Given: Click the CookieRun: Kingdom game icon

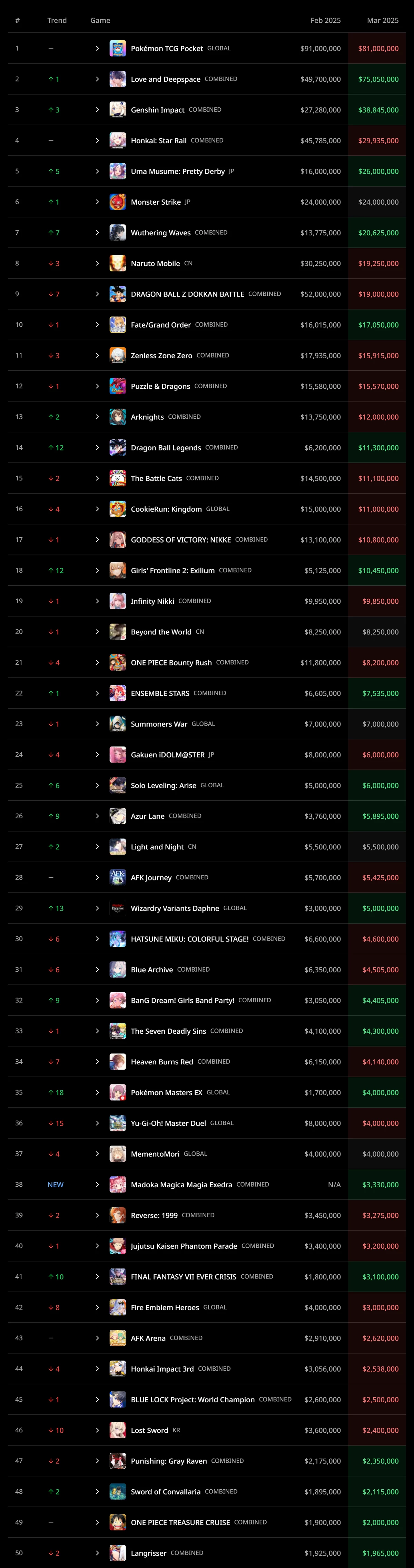Looking at the screenshot, I should pyautogui.click(x=118, y=509).
